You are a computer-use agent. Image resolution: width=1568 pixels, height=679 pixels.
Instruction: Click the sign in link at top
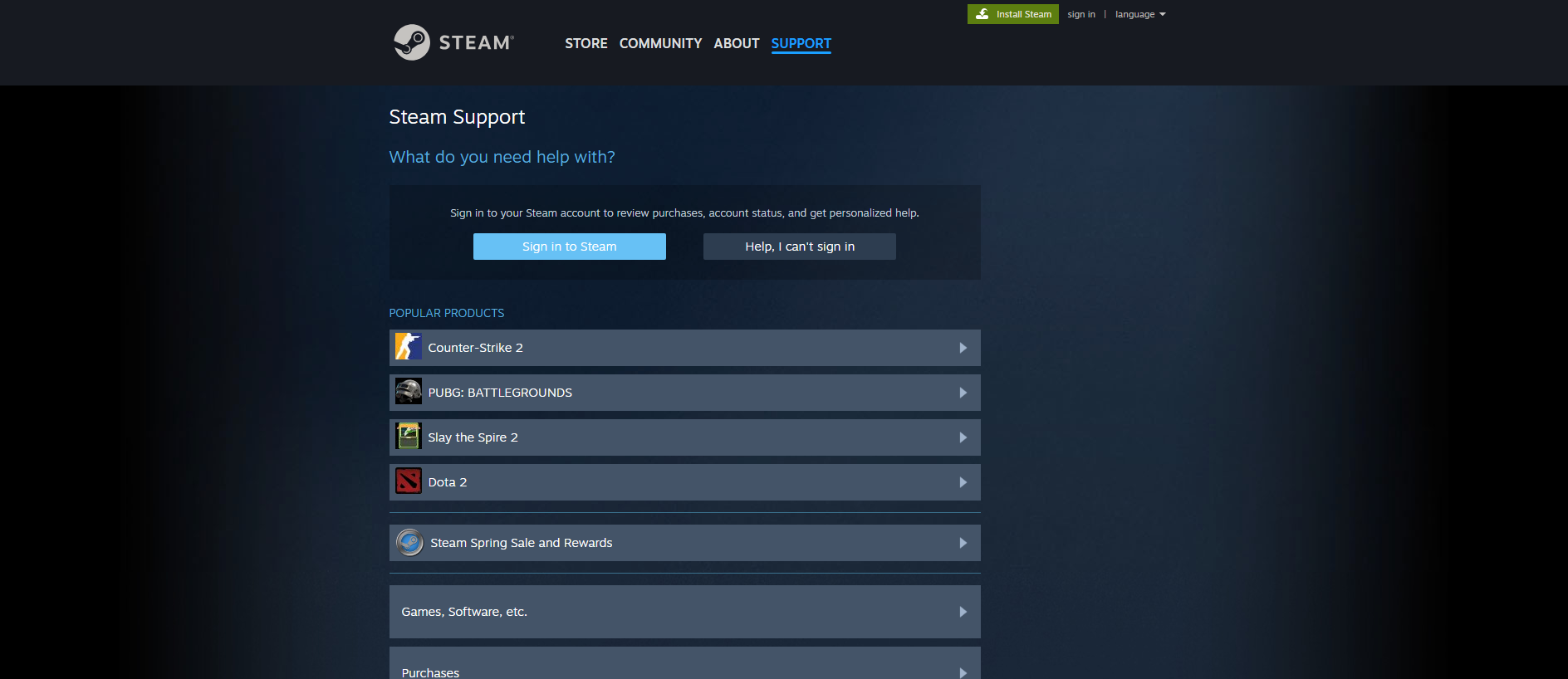1081,14
